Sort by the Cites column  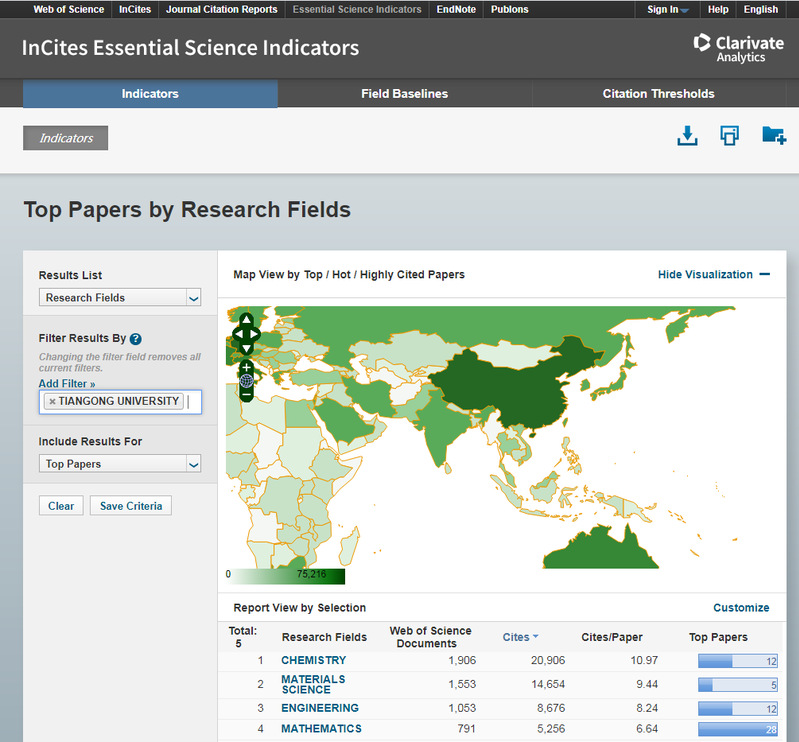click(x=520, y=637)
